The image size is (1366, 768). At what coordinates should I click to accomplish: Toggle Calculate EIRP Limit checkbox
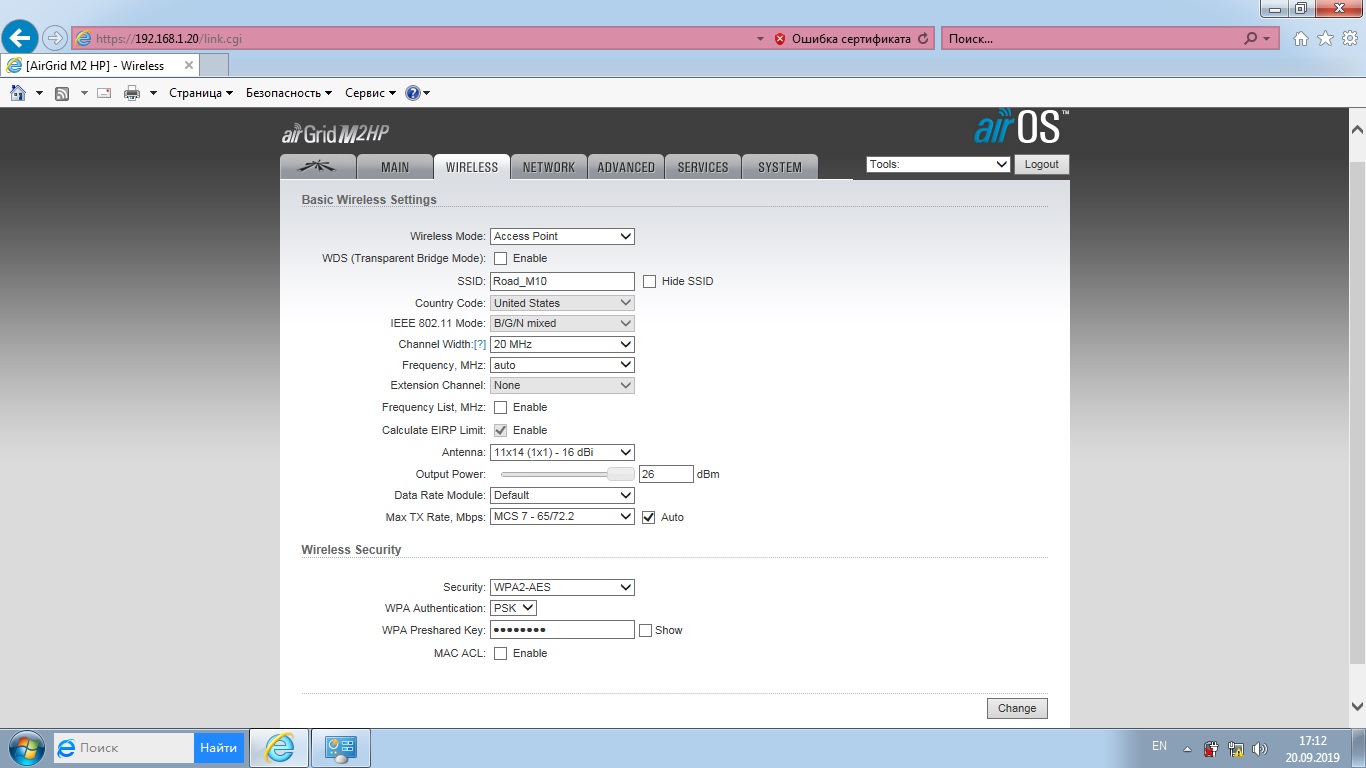coord(501,430)
